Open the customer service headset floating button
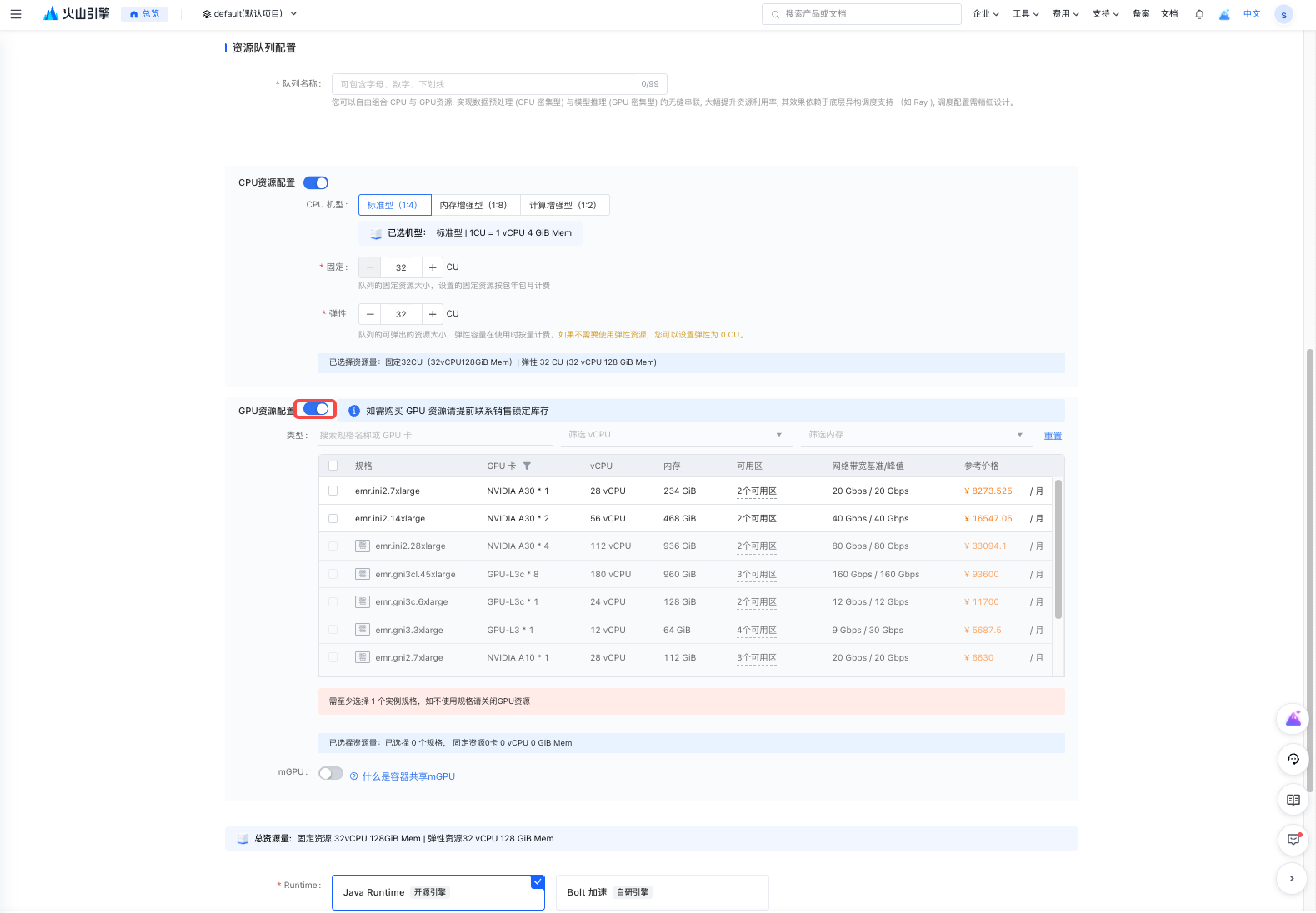This screenshot has width=1316, height=913. point(1293,759)
